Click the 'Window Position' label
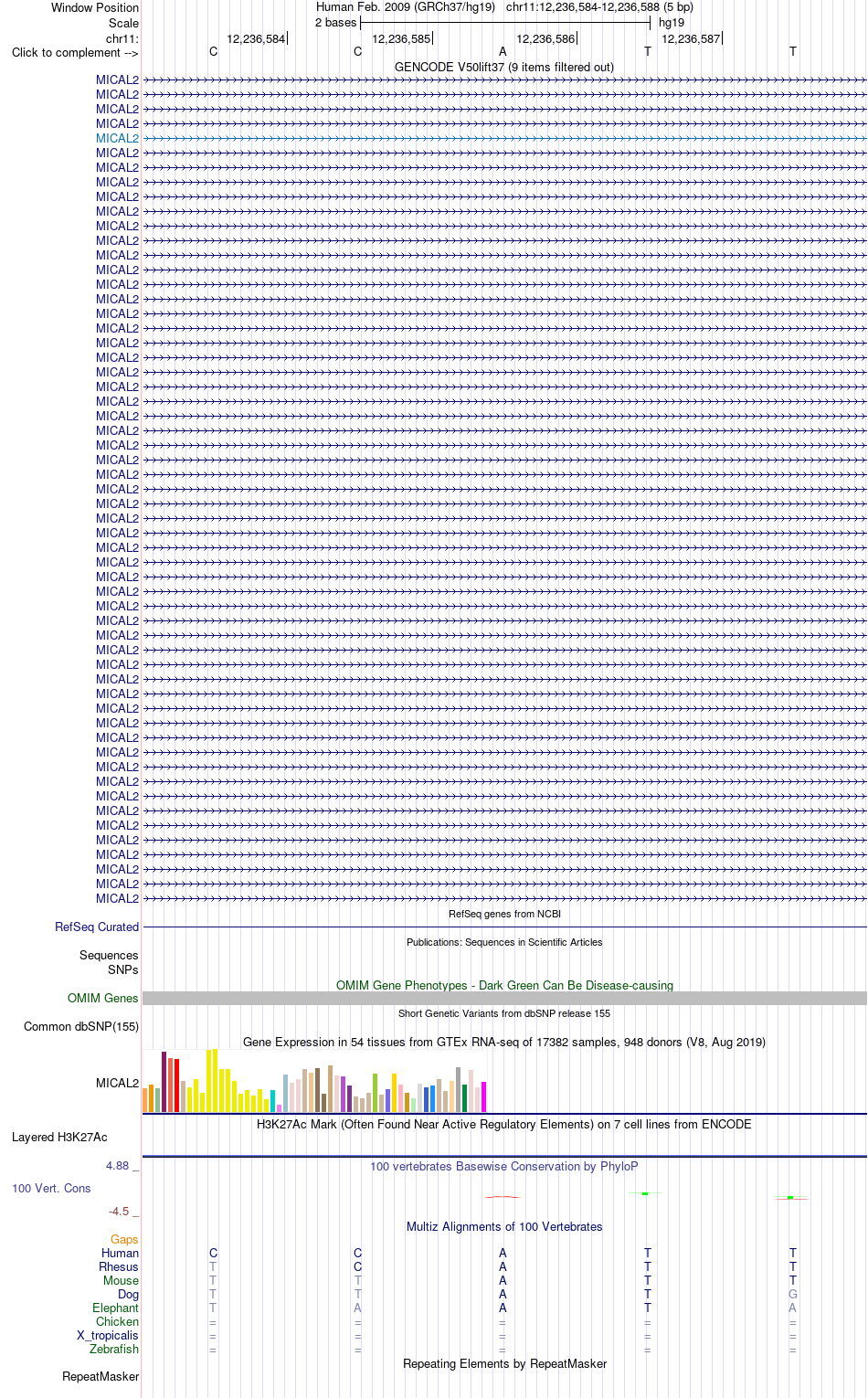 [95, 7]
